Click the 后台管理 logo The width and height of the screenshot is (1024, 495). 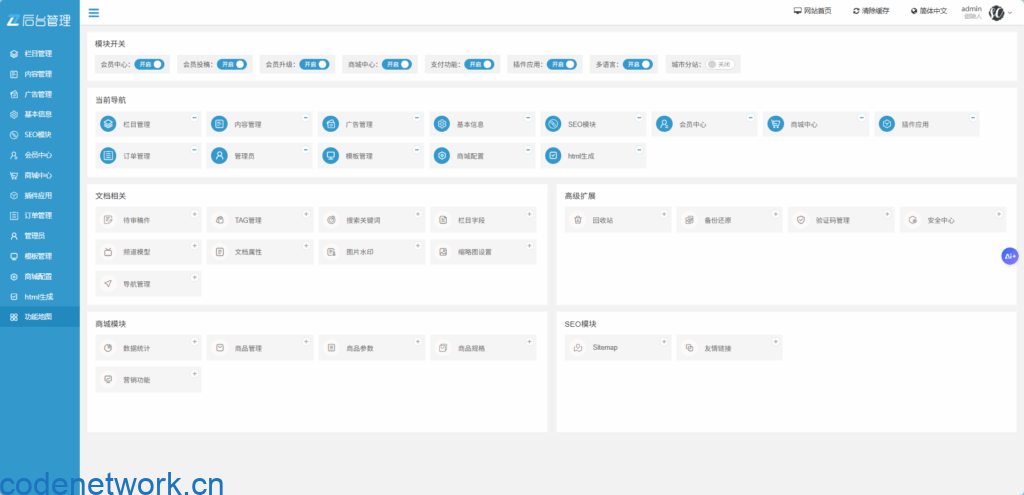39,20
